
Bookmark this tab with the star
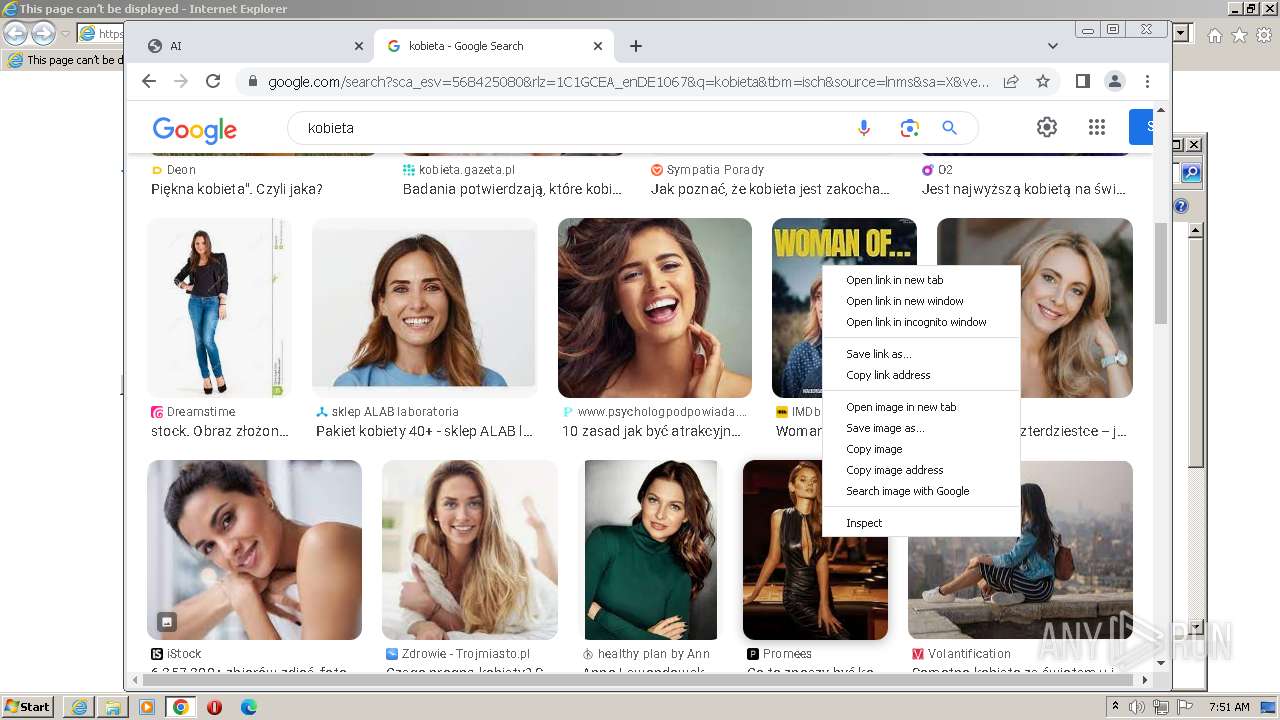click(x=1043, y=81)
